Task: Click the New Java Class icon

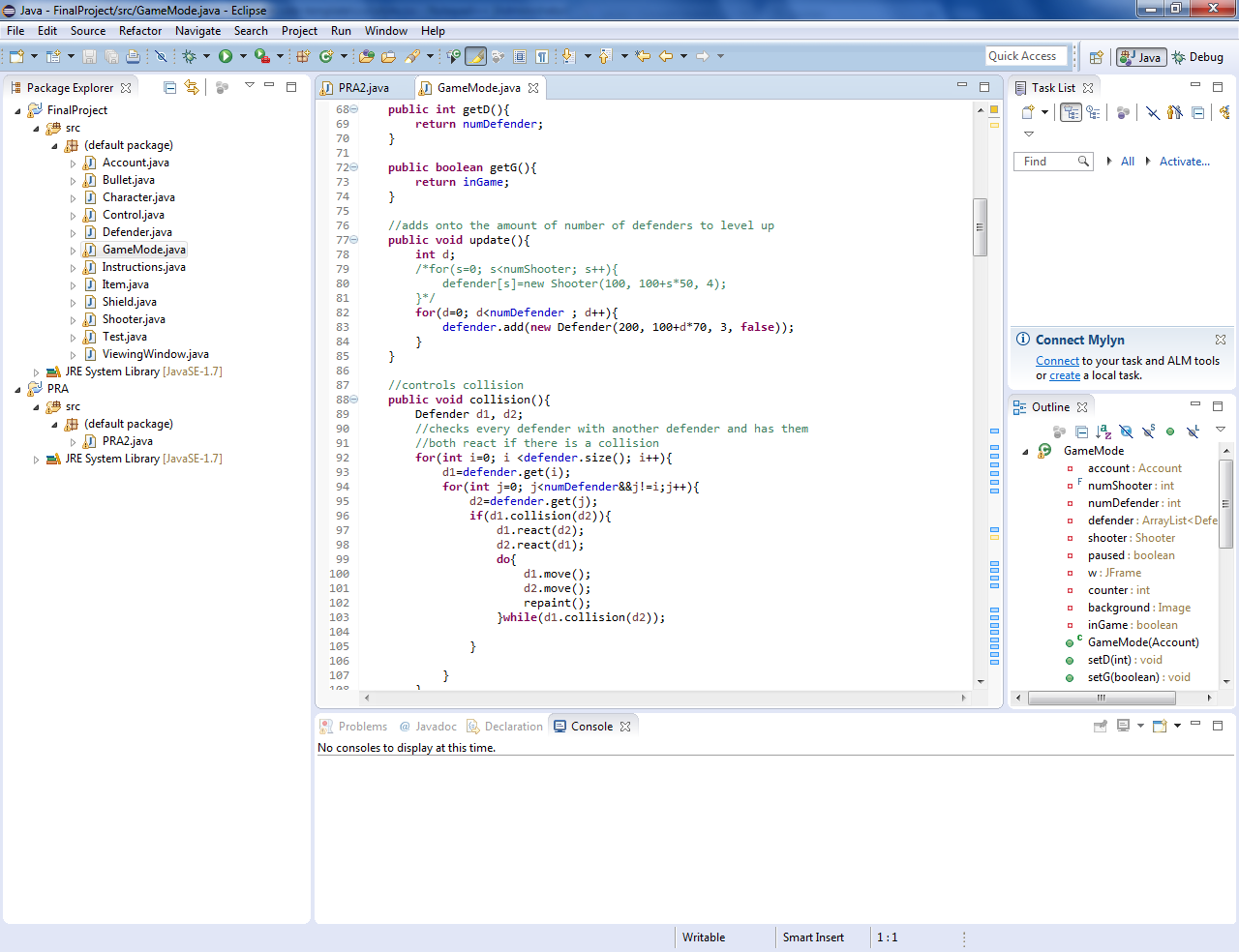Action: [326, 57]
